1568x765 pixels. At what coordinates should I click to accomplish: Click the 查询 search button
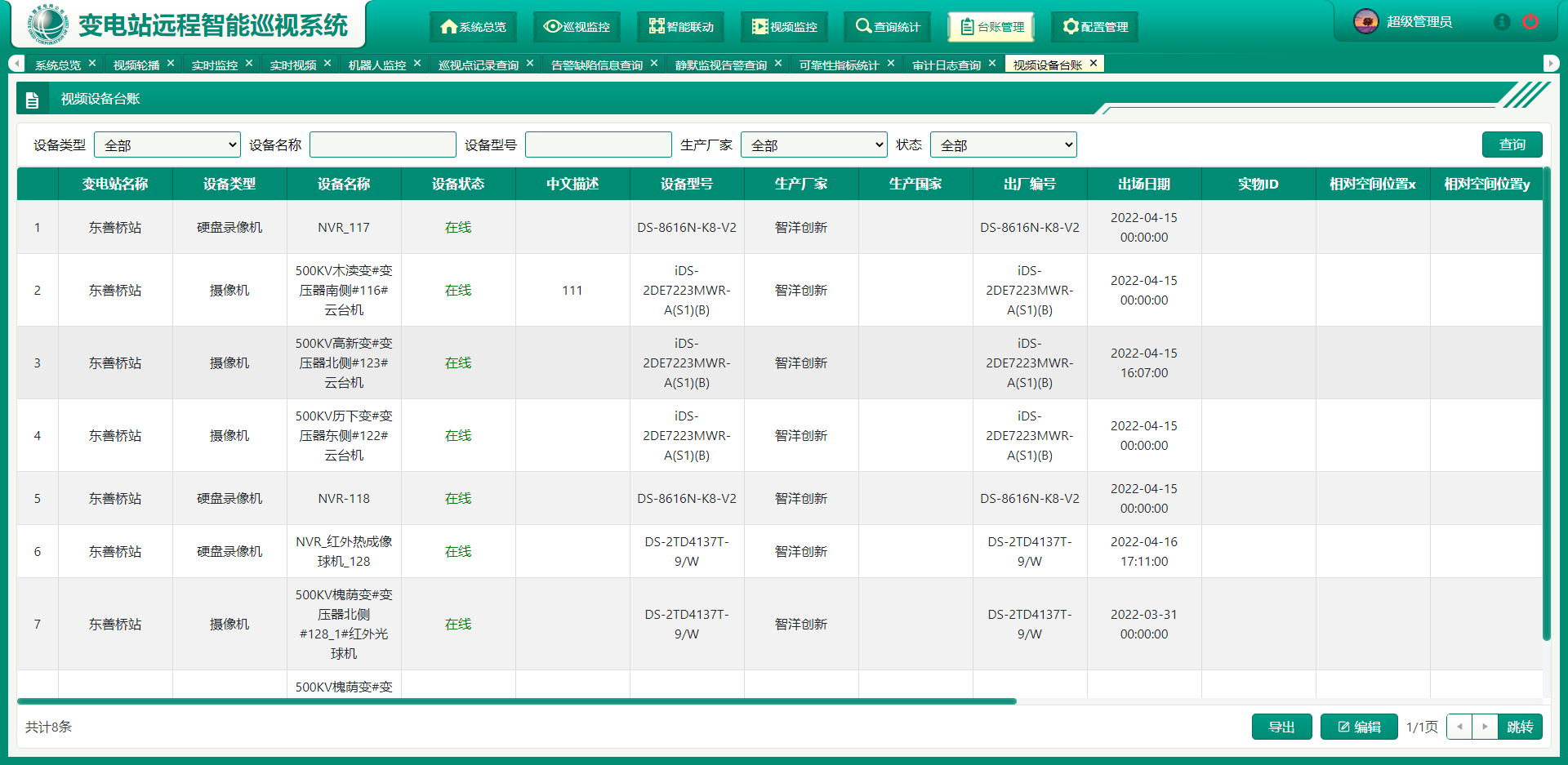pos(1512,145)
